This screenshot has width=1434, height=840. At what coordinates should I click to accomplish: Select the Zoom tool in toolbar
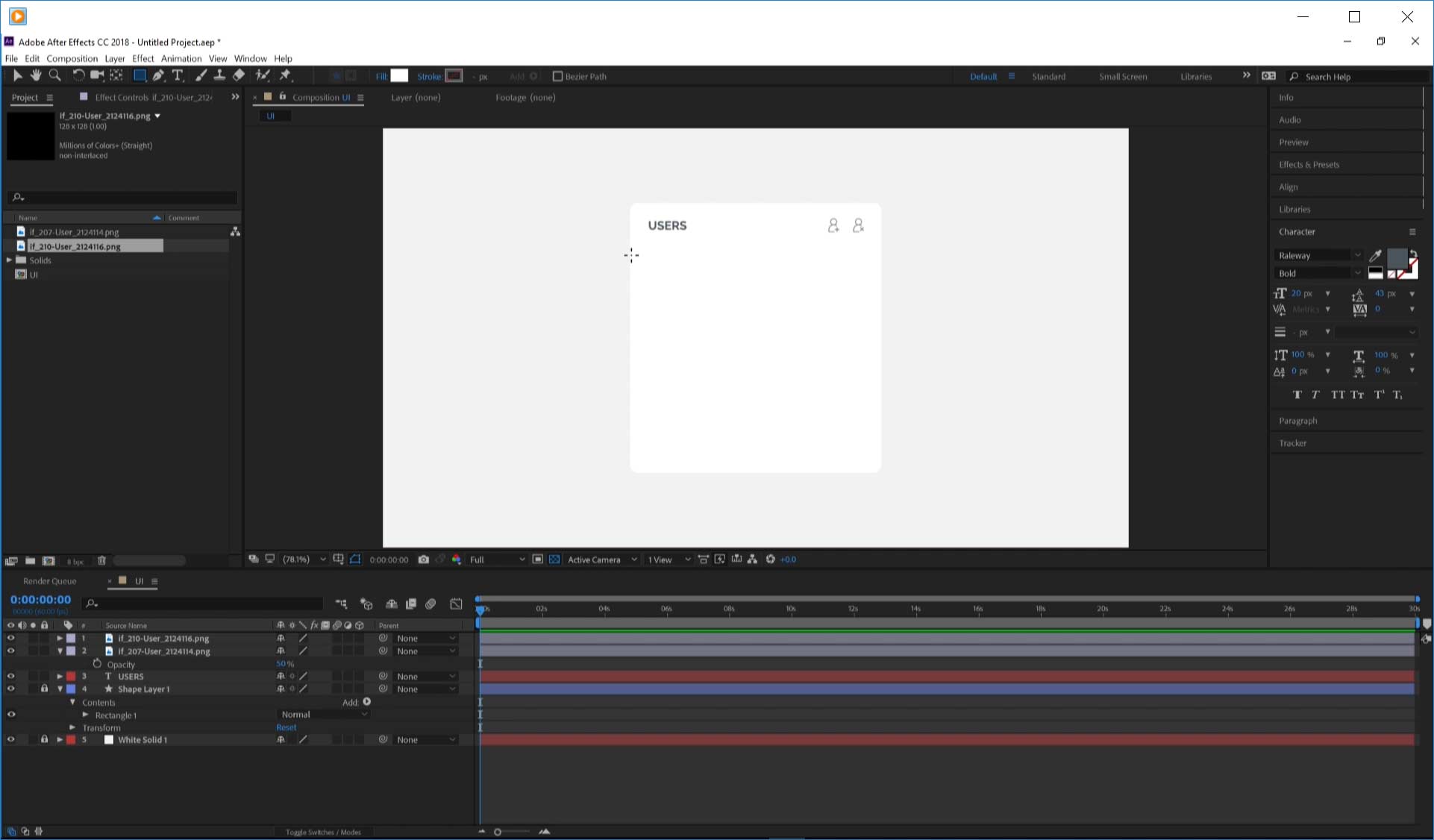pos(54,75)
